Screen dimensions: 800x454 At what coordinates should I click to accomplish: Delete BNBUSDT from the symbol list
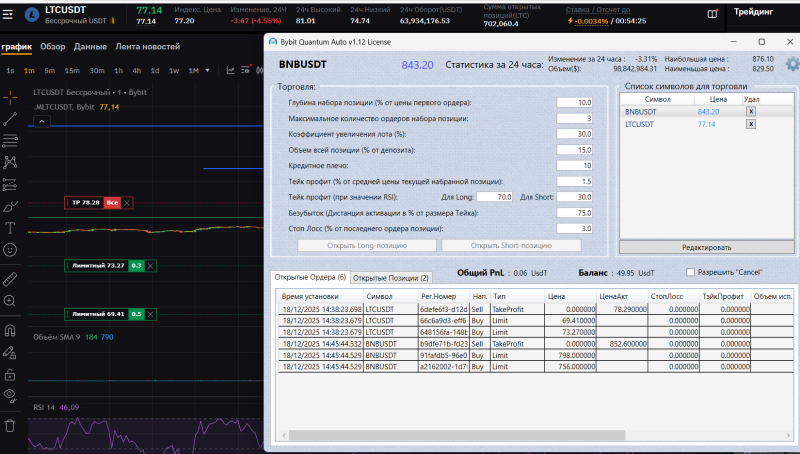click(x=751, y=111)
